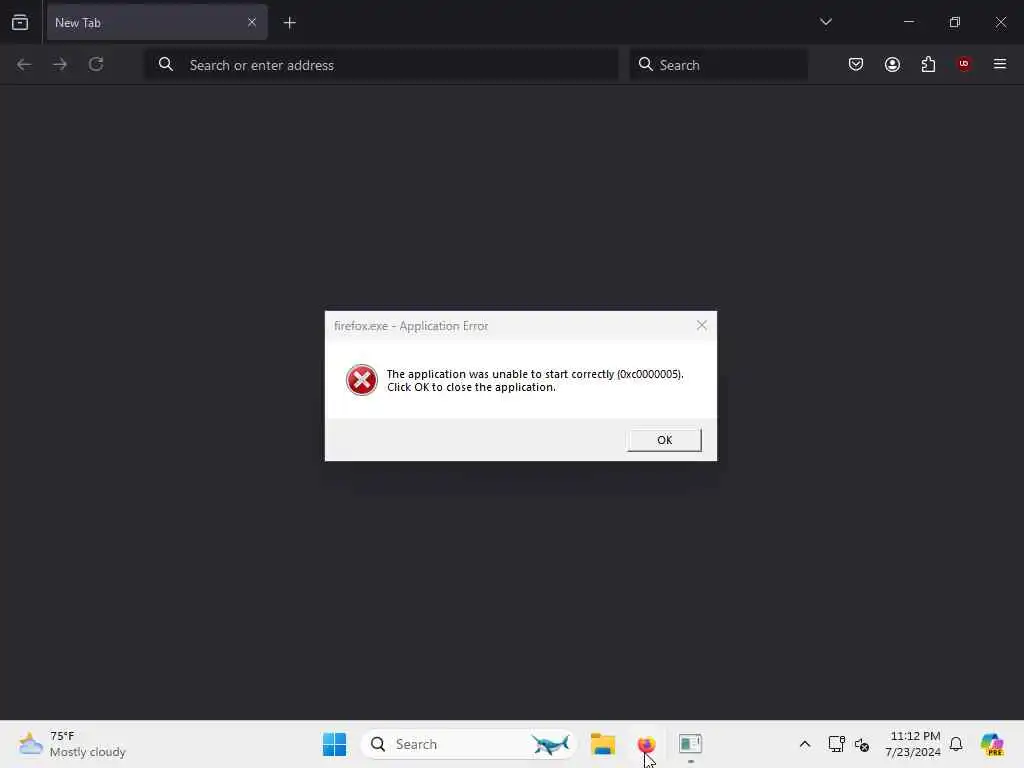Viewport: 1024px width, 768px height.
Task: Click the Firefox taskbar icon
Action: coord(646,744)
